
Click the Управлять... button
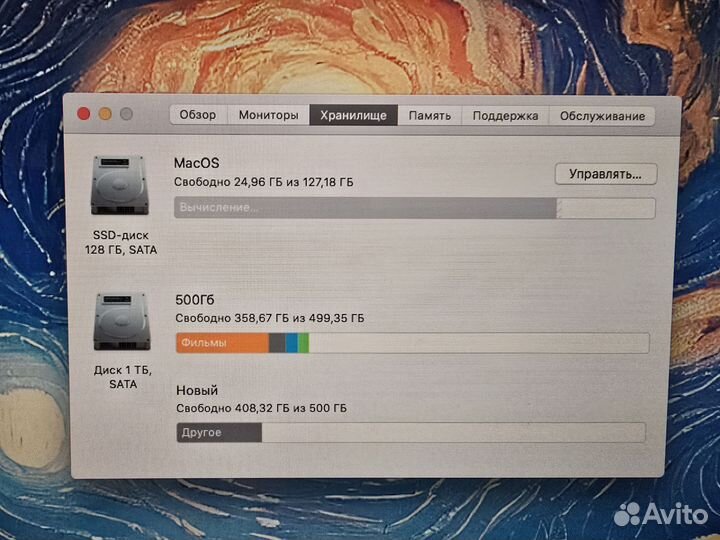(x=605, y=174)
